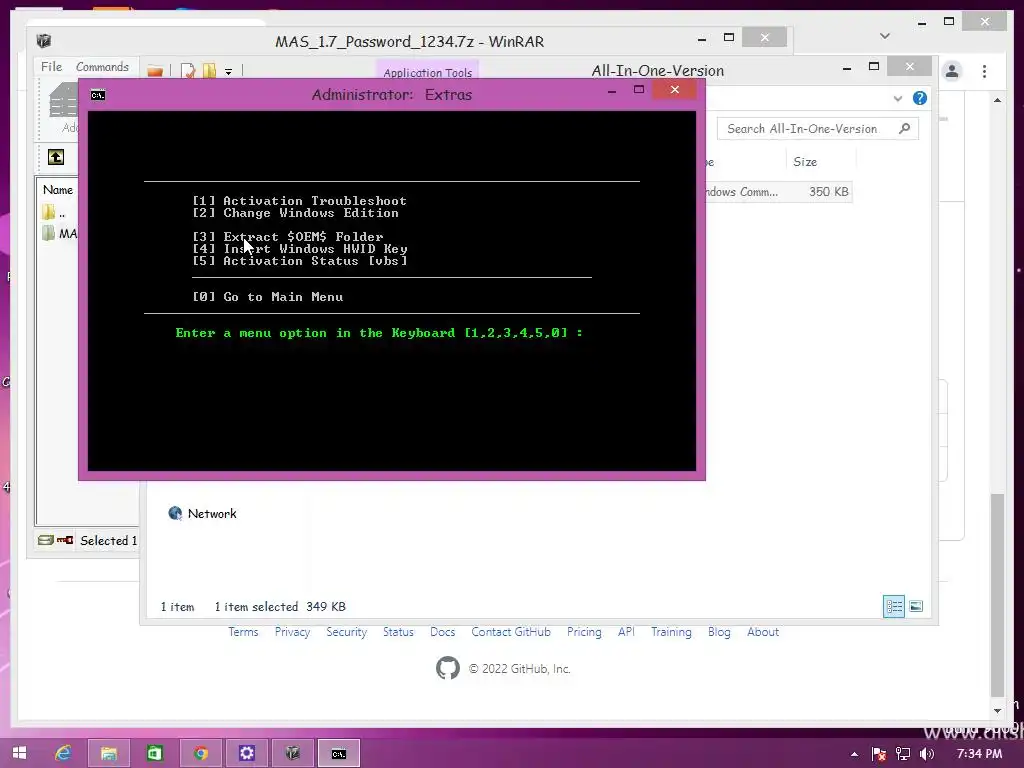Click the 7:34 PM clock
The image size is (1024, 768).
point(979,754)
